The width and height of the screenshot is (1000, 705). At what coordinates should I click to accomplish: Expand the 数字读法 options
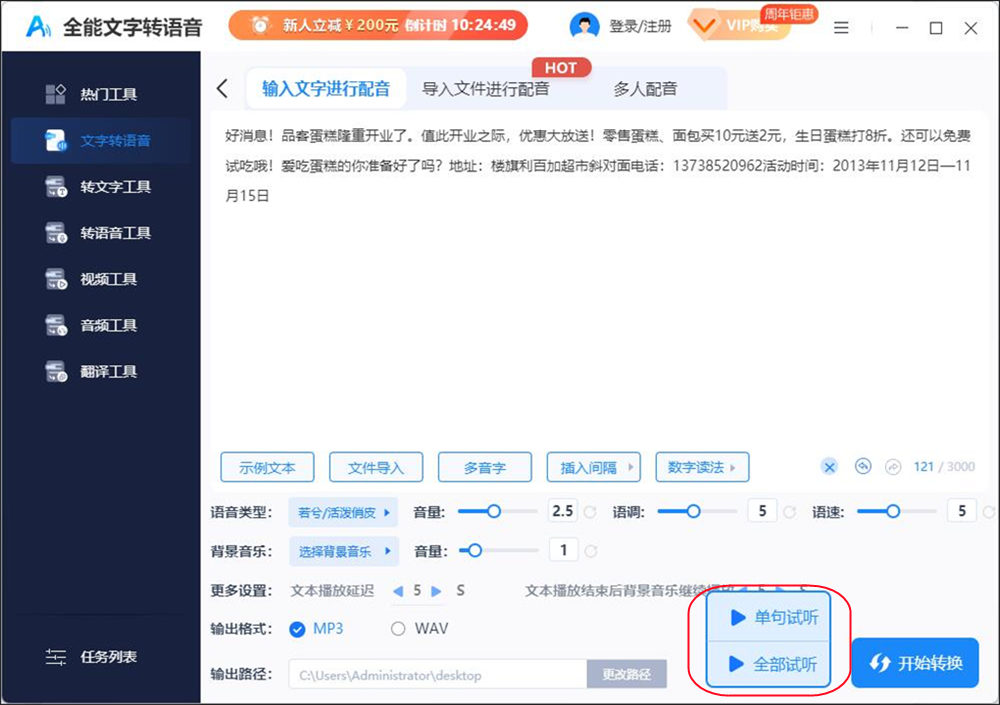[x=701, y=467]
